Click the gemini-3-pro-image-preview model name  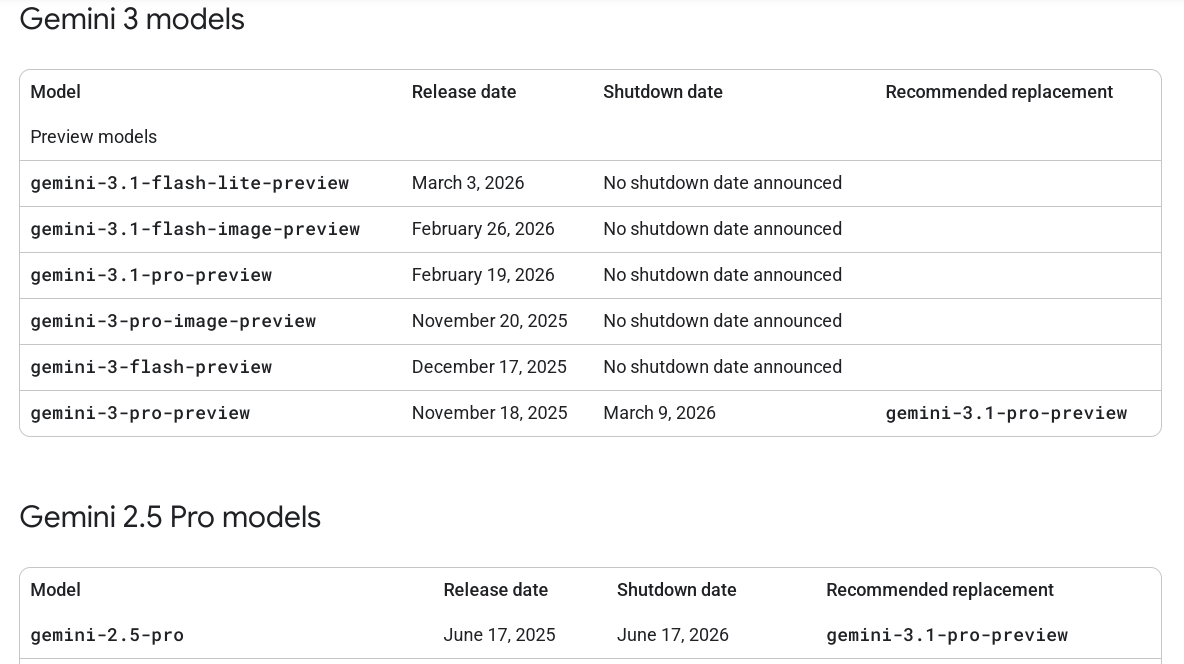[173, 321]
